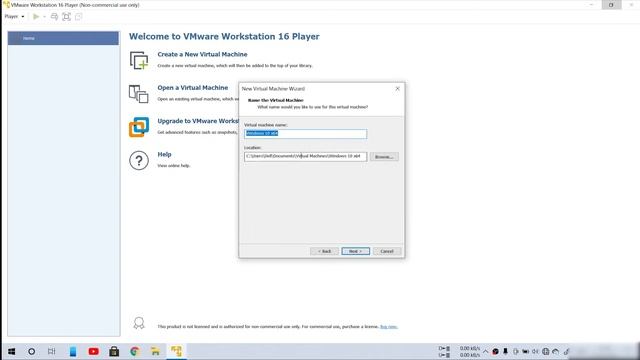This screenshot has height=360, width=640.
Task: Expand the power options arrow beside play
Action: click(44, 17)
